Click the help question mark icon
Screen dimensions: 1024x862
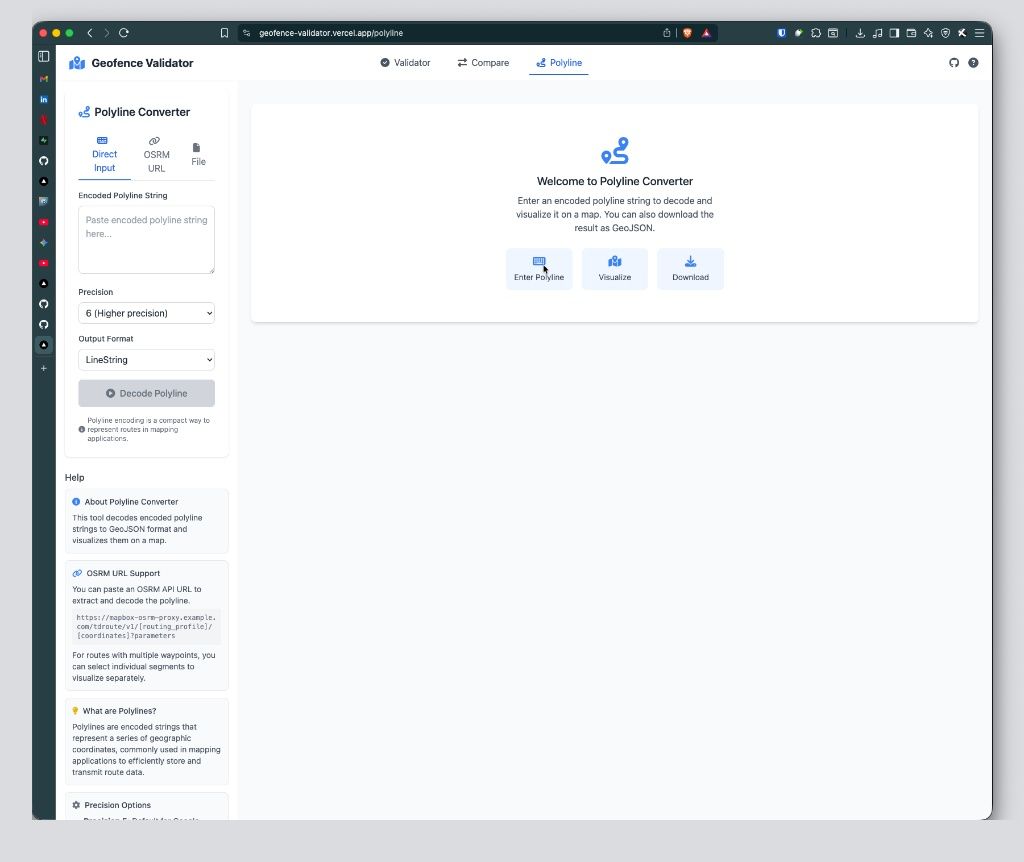(973, 63)
